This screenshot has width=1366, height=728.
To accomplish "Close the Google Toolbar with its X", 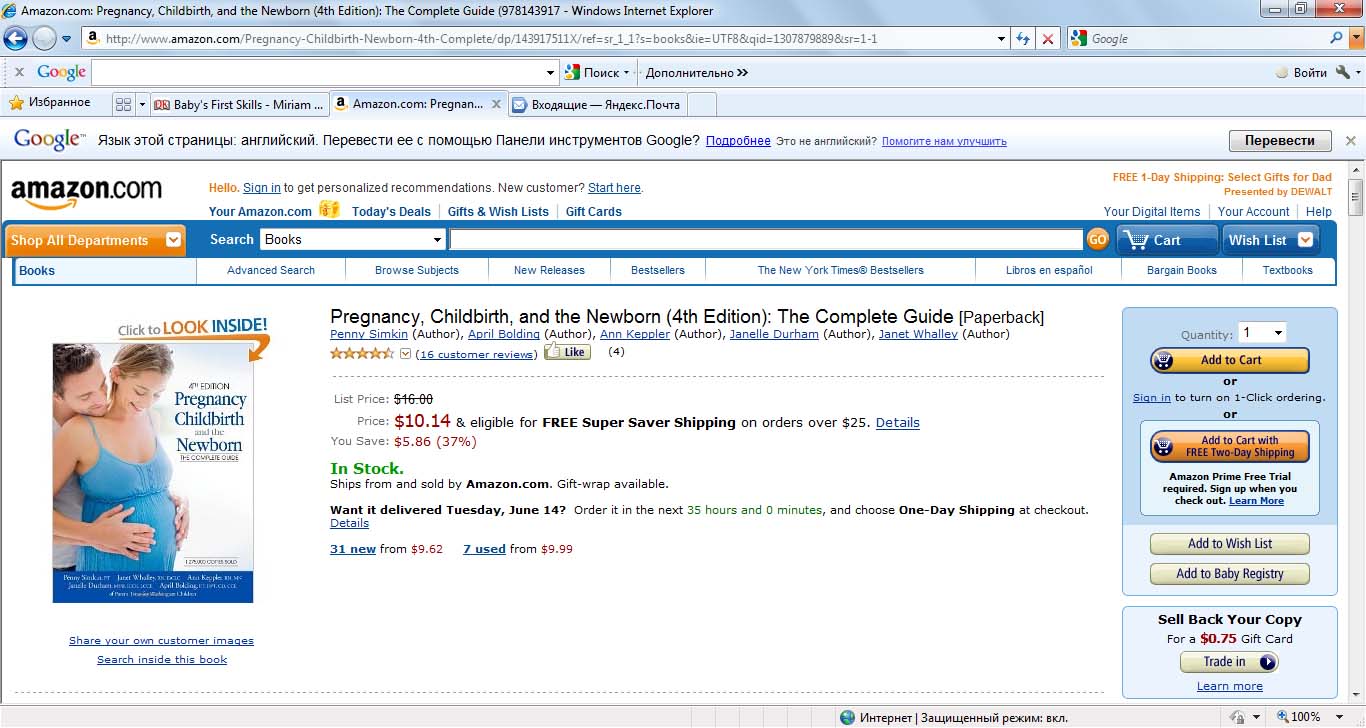I will [x=19, y=72].
